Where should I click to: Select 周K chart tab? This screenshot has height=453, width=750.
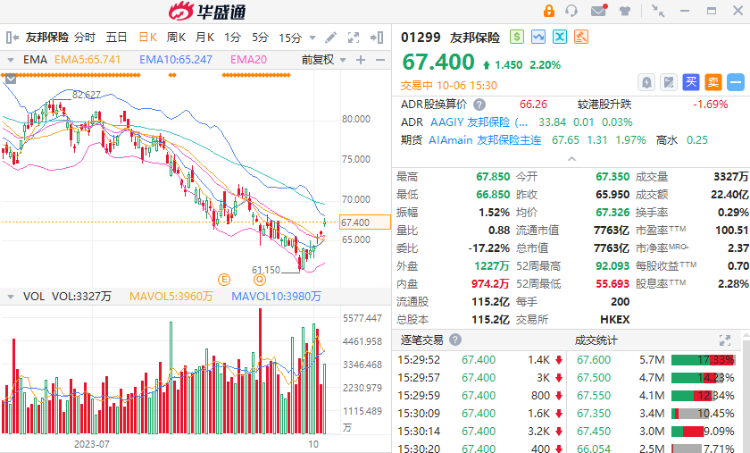click(176, 37)
